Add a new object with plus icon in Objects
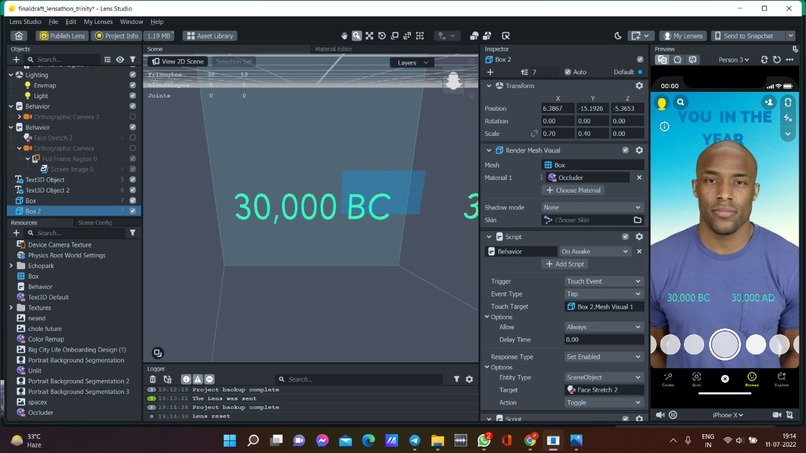The width and height of the screenshot is (806, 453). click(16, 60)
